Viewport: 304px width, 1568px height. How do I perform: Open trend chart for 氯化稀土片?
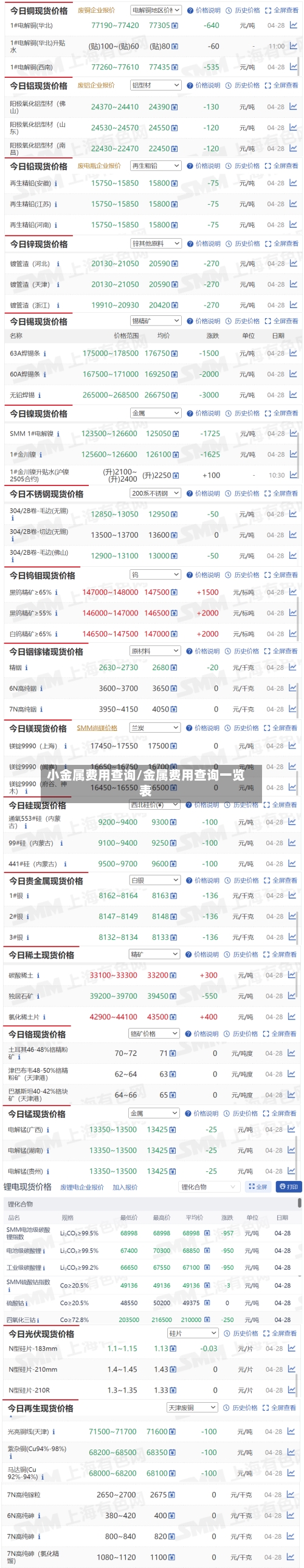[292, 1016]
